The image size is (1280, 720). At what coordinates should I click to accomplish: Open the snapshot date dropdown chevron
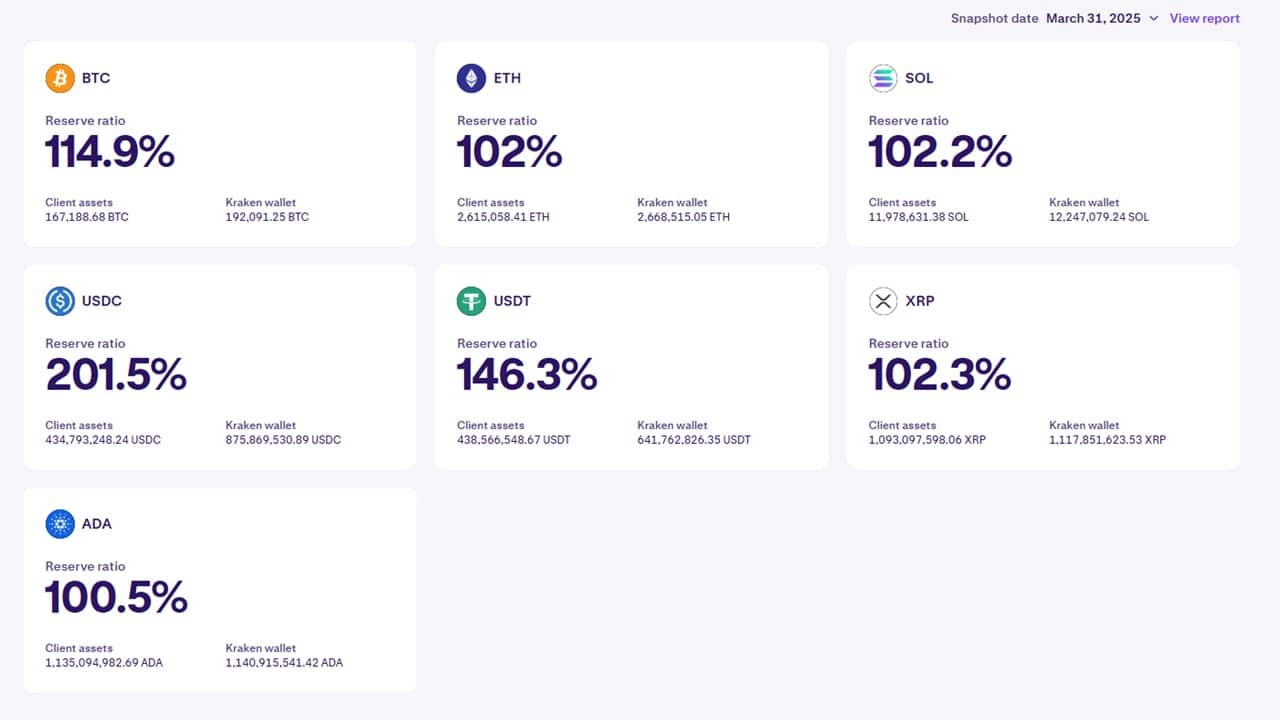coord(1153,18)
